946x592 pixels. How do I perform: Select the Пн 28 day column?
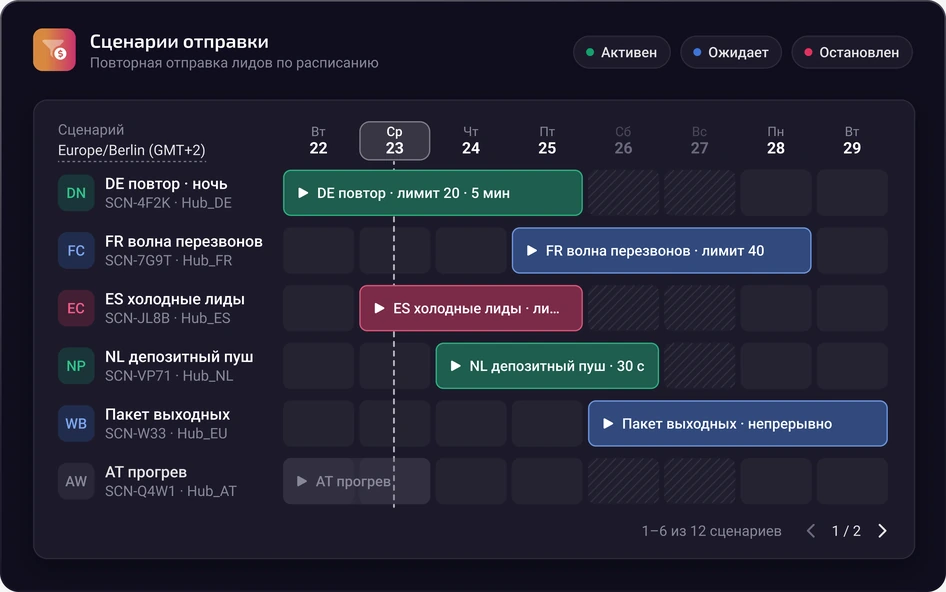point(776,141)
